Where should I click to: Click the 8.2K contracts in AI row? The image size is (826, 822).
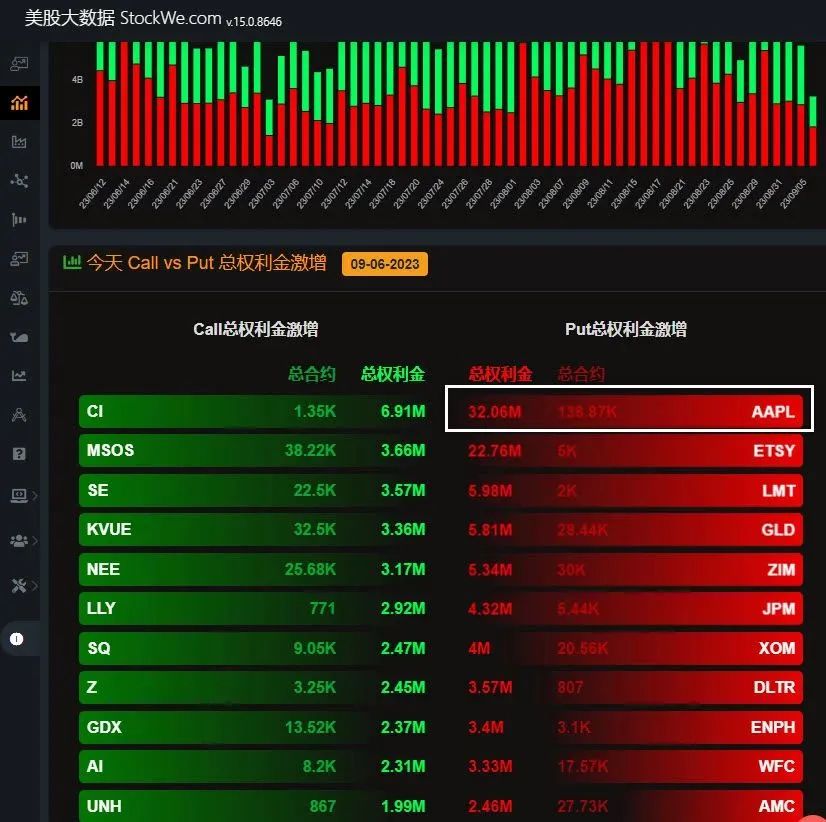(x=319, y=767)
